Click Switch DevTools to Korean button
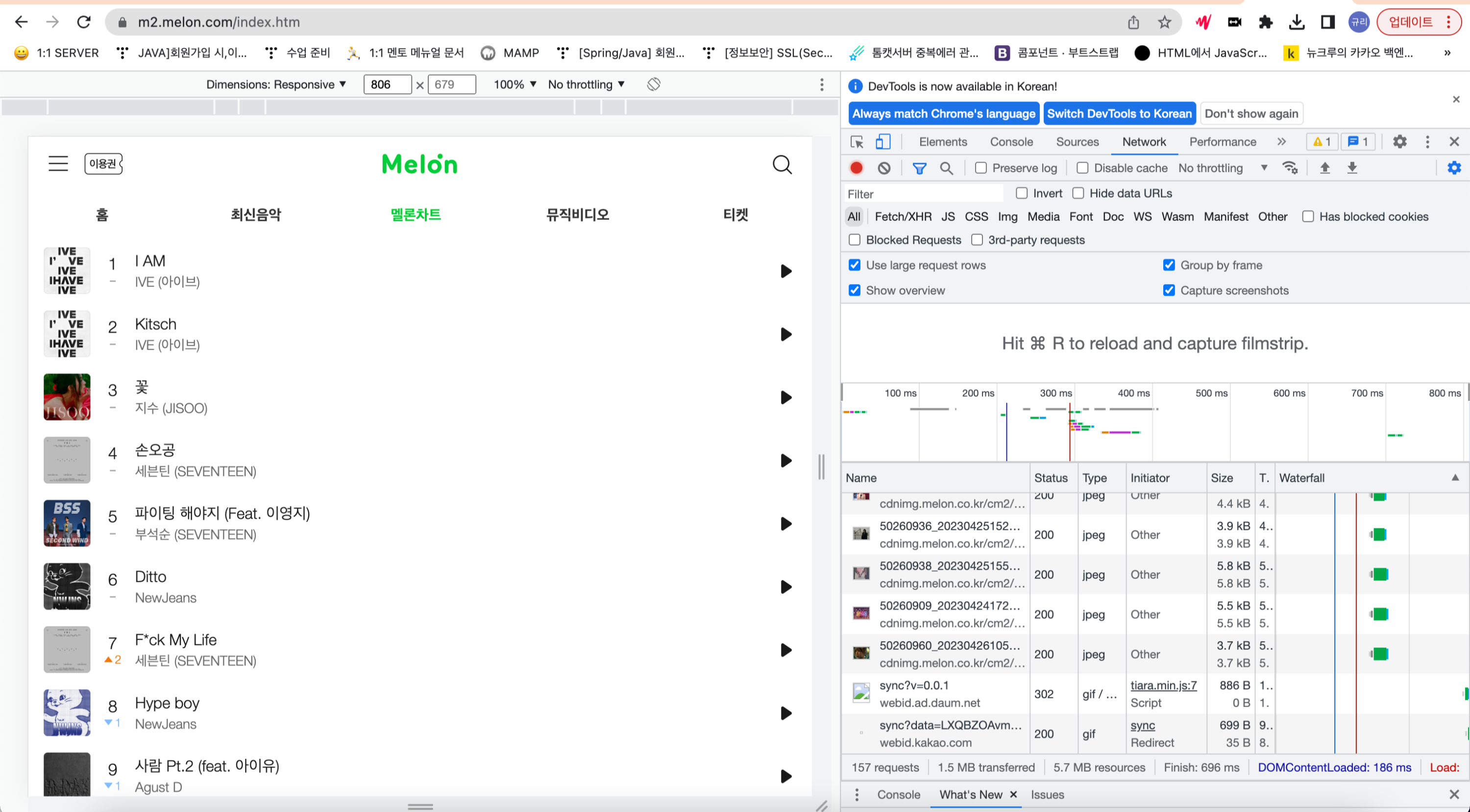Image resolution: width=1470 pixels, height=812 pixels. [x=1119, y=114]
